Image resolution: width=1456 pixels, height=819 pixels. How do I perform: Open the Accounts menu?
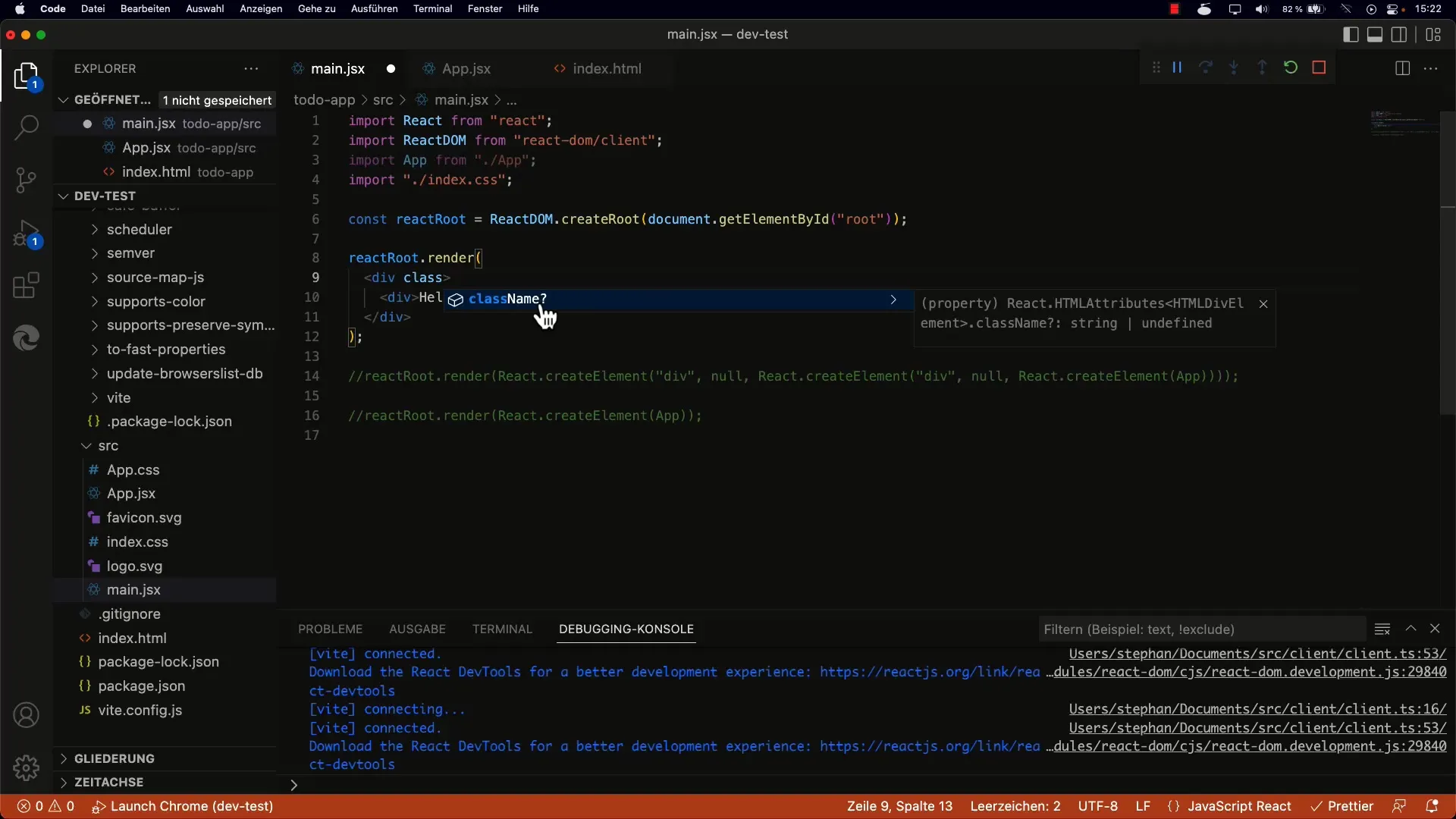[26, 715]
